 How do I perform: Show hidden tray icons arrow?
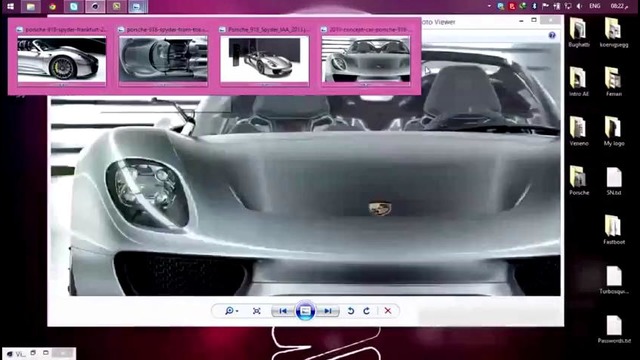pos(489,6)
